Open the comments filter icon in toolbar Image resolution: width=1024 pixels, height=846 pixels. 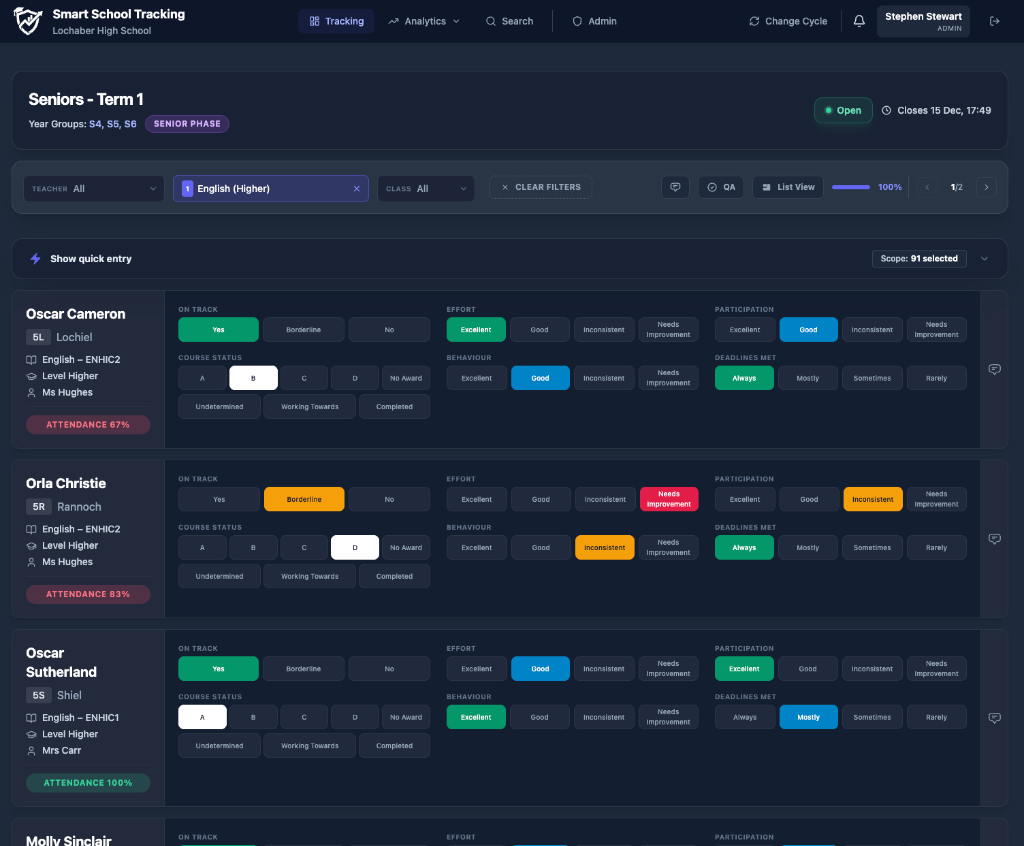coord(675,187)
